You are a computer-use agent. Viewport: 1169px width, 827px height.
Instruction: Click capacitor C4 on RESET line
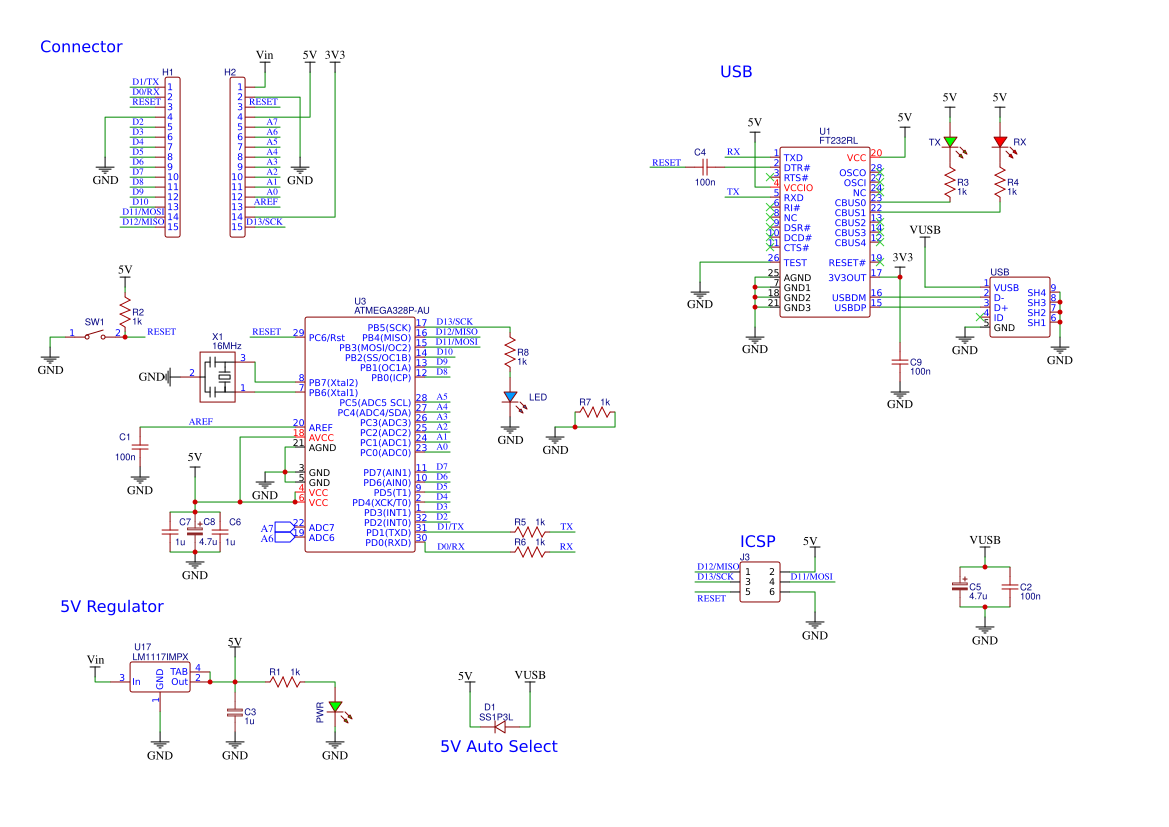click(x=705, y=168)
